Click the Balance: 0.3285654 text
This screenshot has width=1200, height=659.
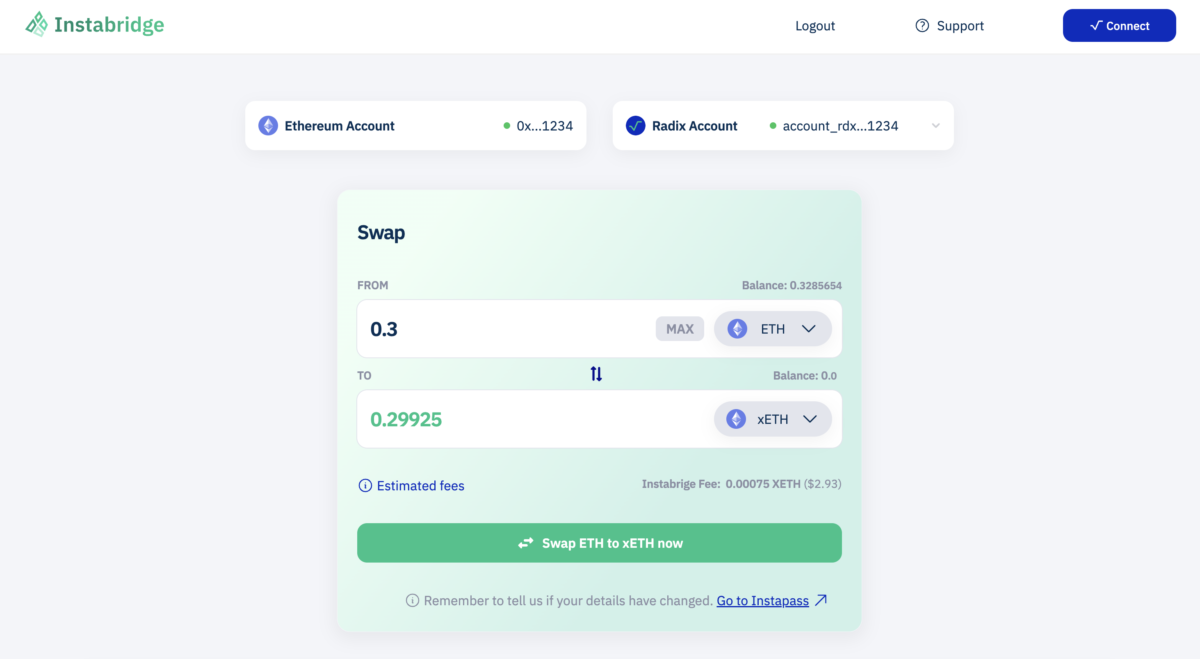coord(792,285)
